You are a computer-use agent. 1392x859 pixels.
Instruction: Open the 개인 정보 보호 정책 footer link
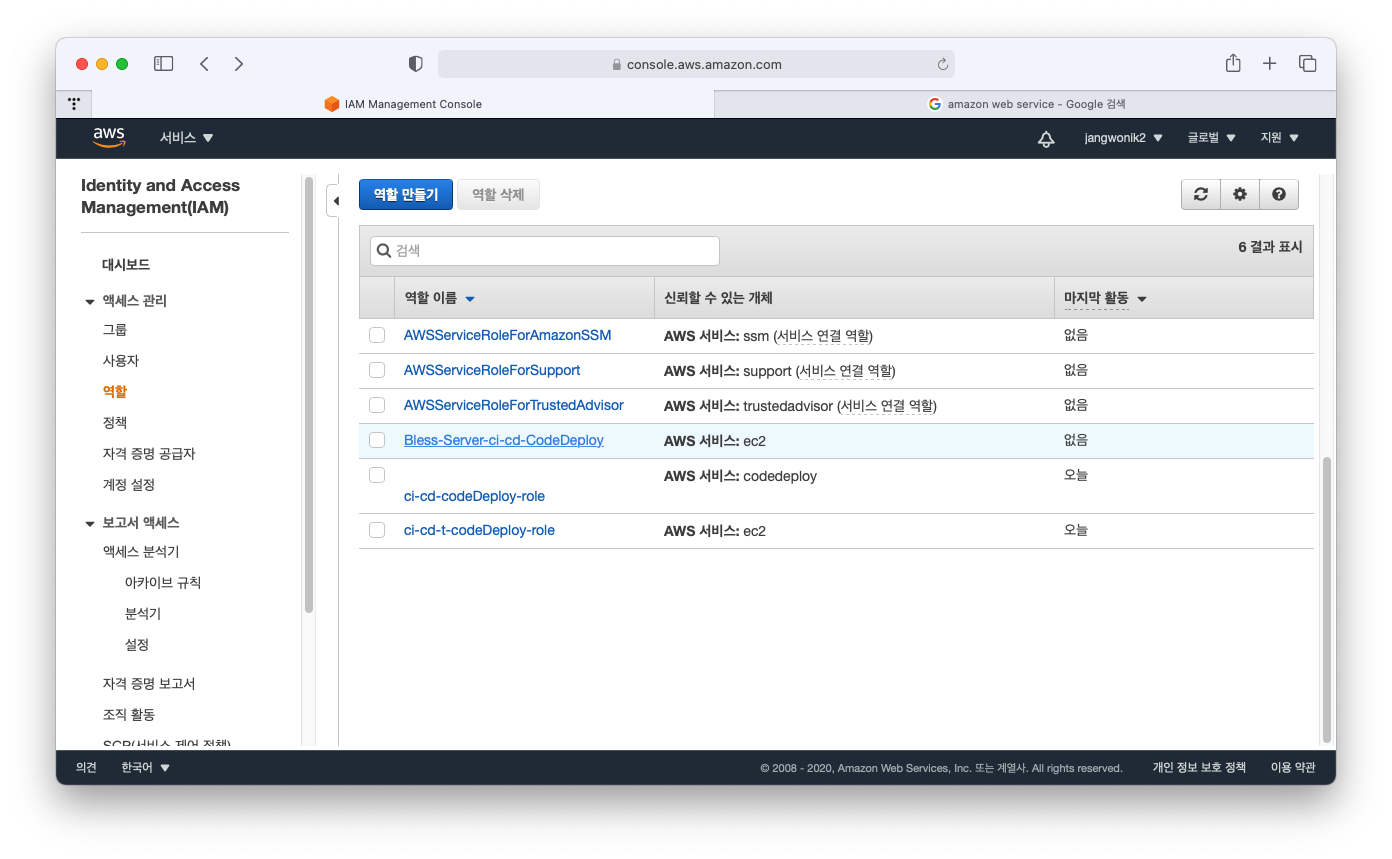coord(1199,768)
